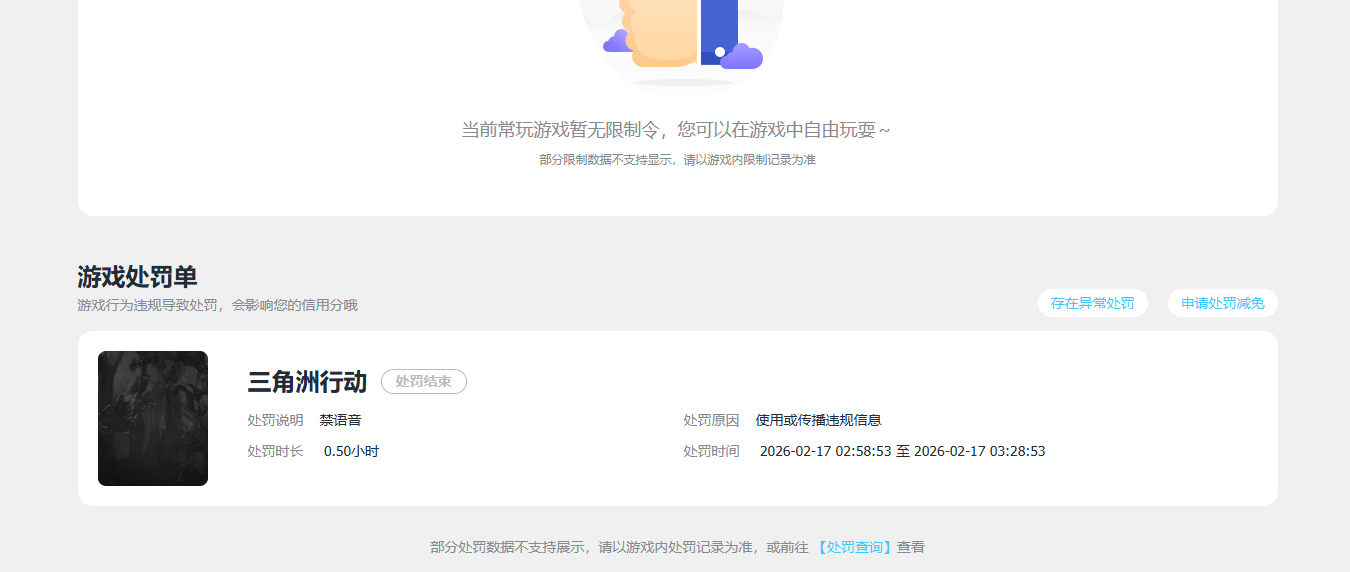Click the 处罚说明 label

pyautogui.click(x=275, y=420)
